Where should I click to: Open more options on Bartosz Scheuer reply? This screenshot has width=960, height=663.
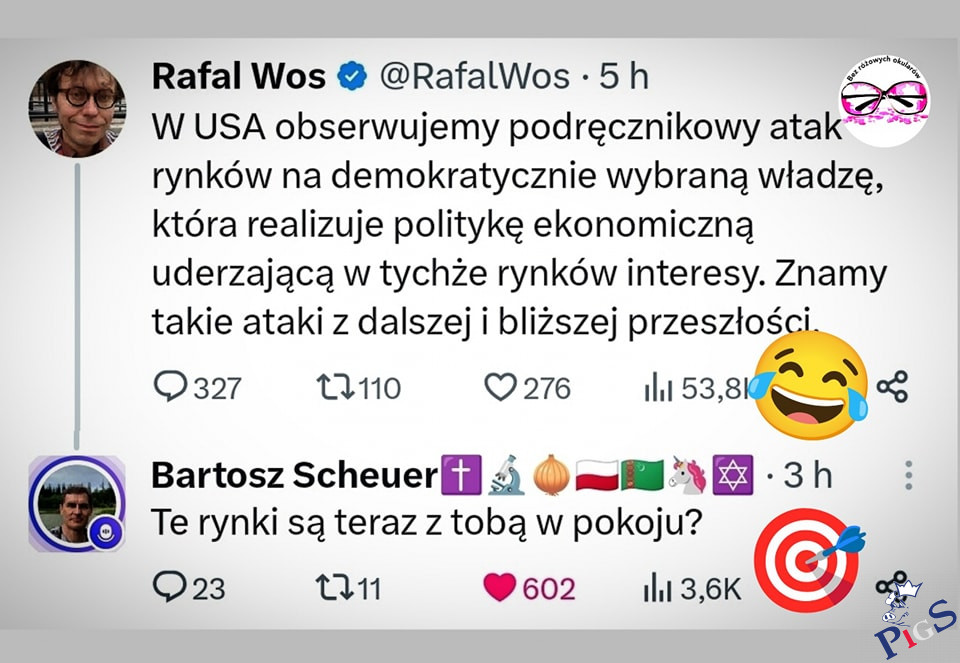pos(909,475)
